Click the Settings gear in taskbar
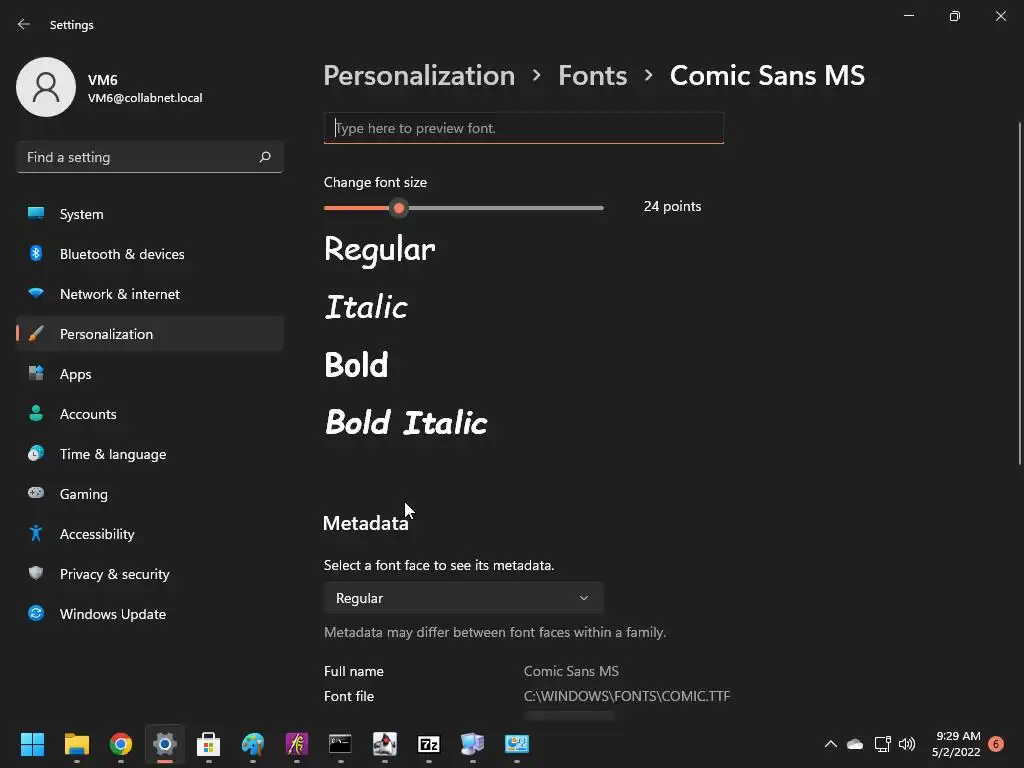Screen dimensions: 1024x768 165,744
